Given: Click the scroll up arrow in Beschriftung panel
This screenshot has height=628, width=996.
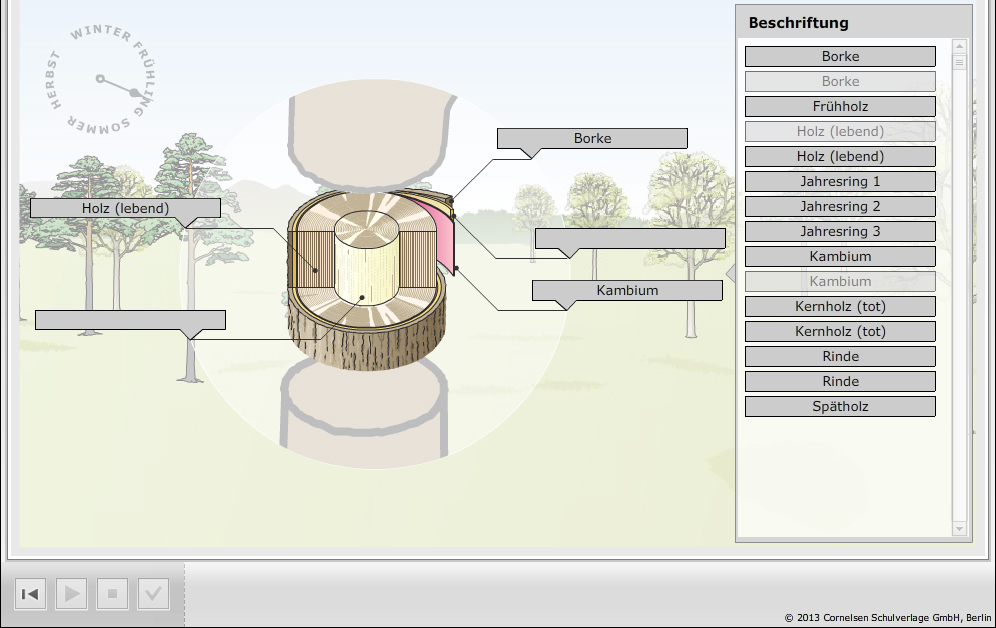Looking at the screenshot, I should 960,46.
